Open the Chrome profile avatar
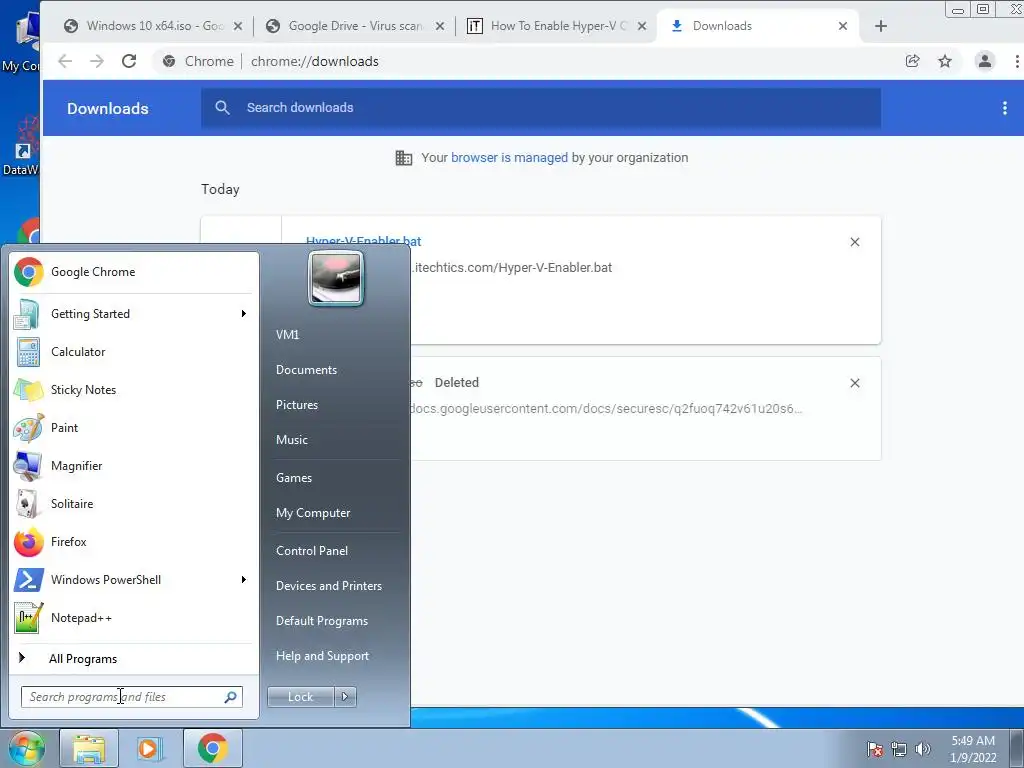1024x768 pixels. 985,61
